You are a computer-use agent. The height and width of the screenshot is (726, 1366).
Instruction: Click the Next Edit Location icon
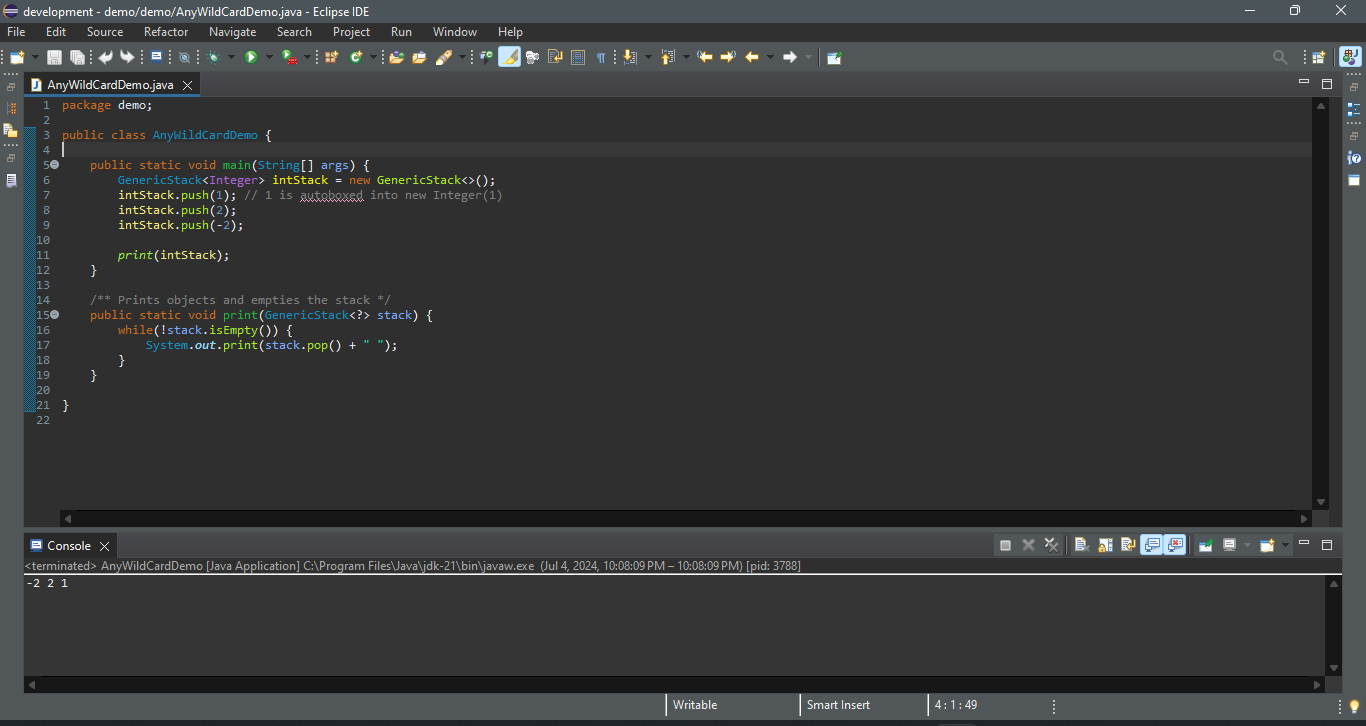pos(728,58)
